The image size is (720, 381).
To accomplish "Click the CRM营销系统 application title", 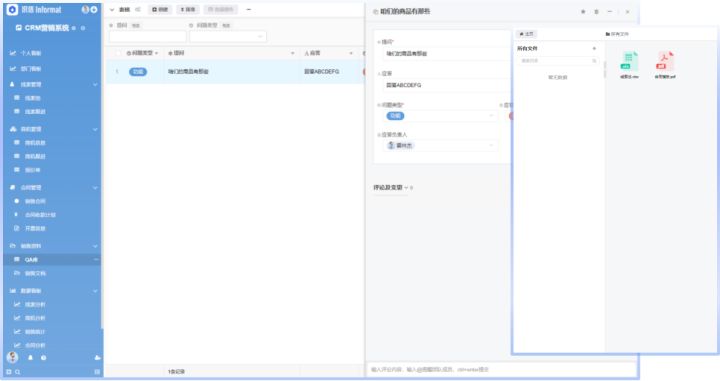I will click(x=47, y=28).
